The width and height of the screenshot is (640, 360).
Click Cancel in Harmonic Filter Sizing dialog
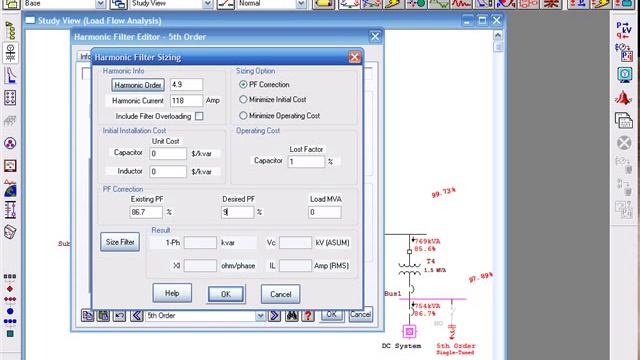click(x=280, y=294)
